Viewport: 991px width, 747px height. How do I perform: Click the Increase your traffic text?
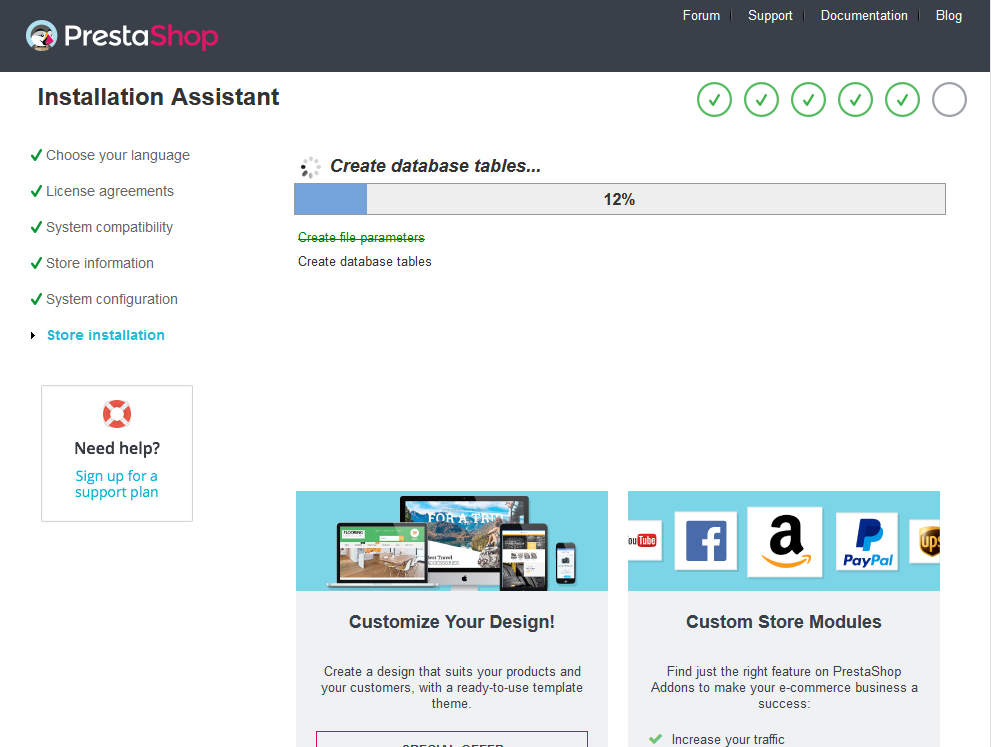click(x=728, y=739)
